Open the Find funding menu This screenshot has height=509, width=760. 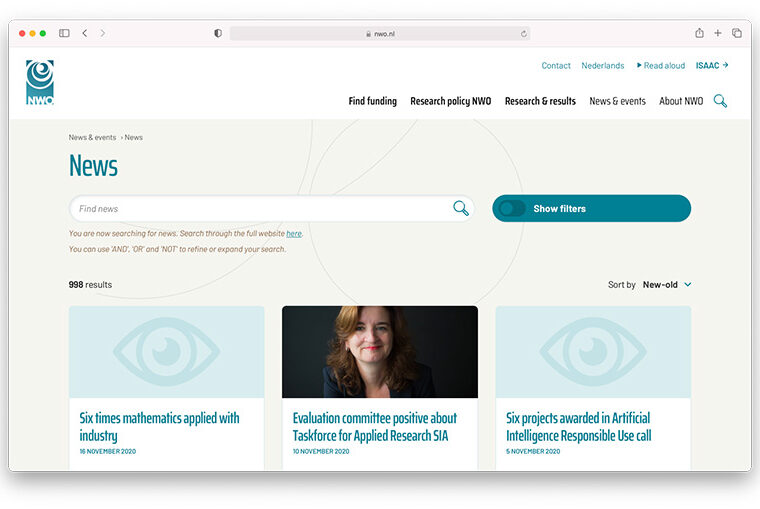click(372, 101)
